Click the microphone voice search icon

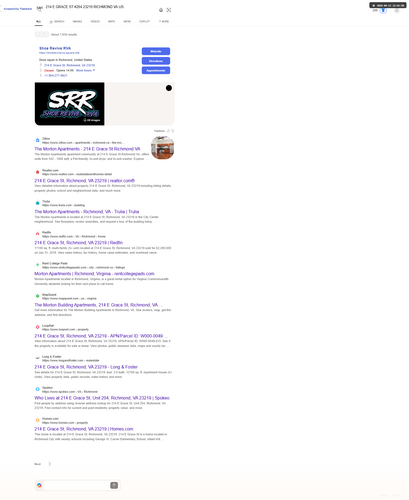(x=161, y=10)
